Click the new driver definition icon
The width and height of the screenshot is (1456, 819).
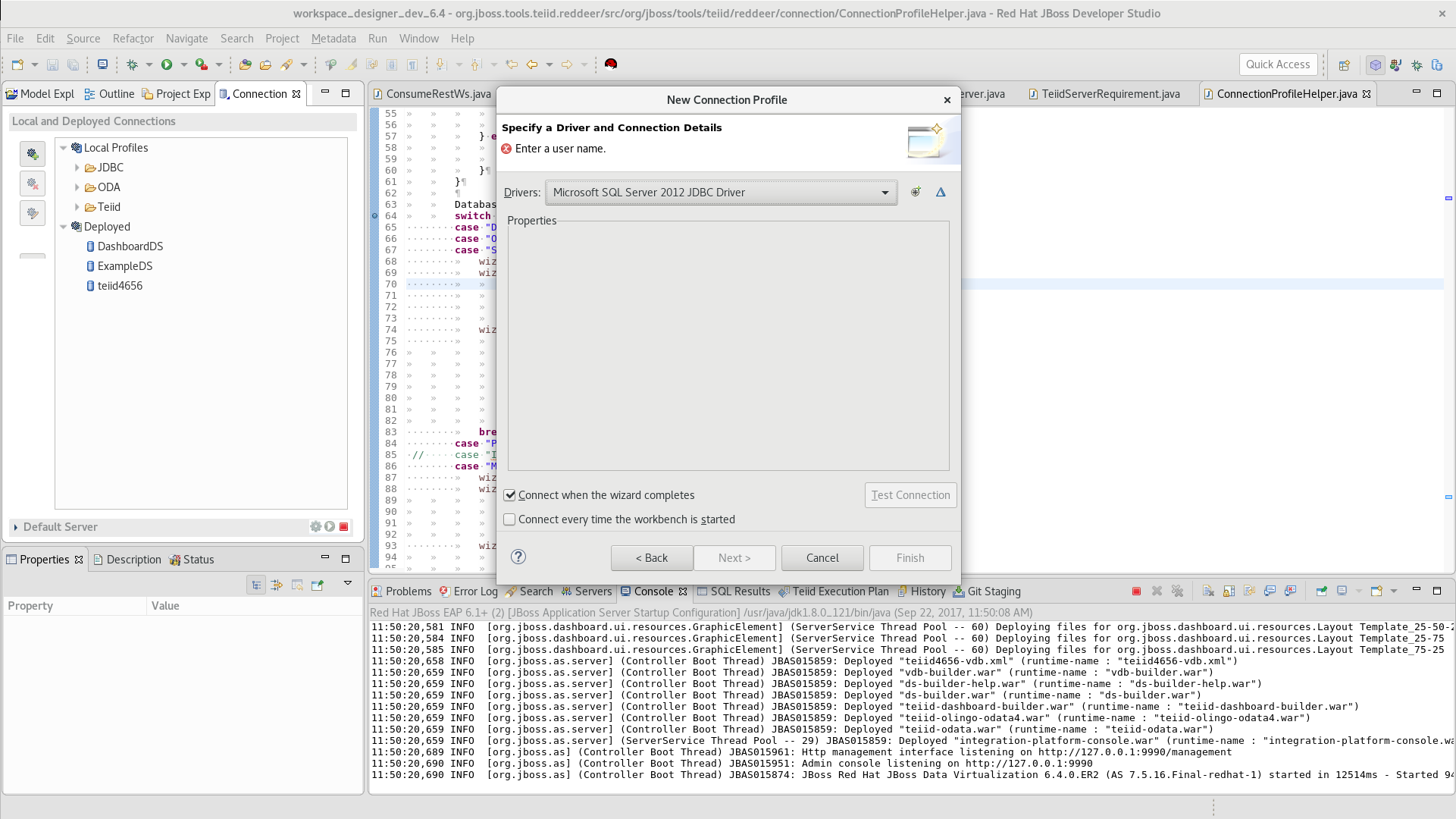(x=916, y=193)
